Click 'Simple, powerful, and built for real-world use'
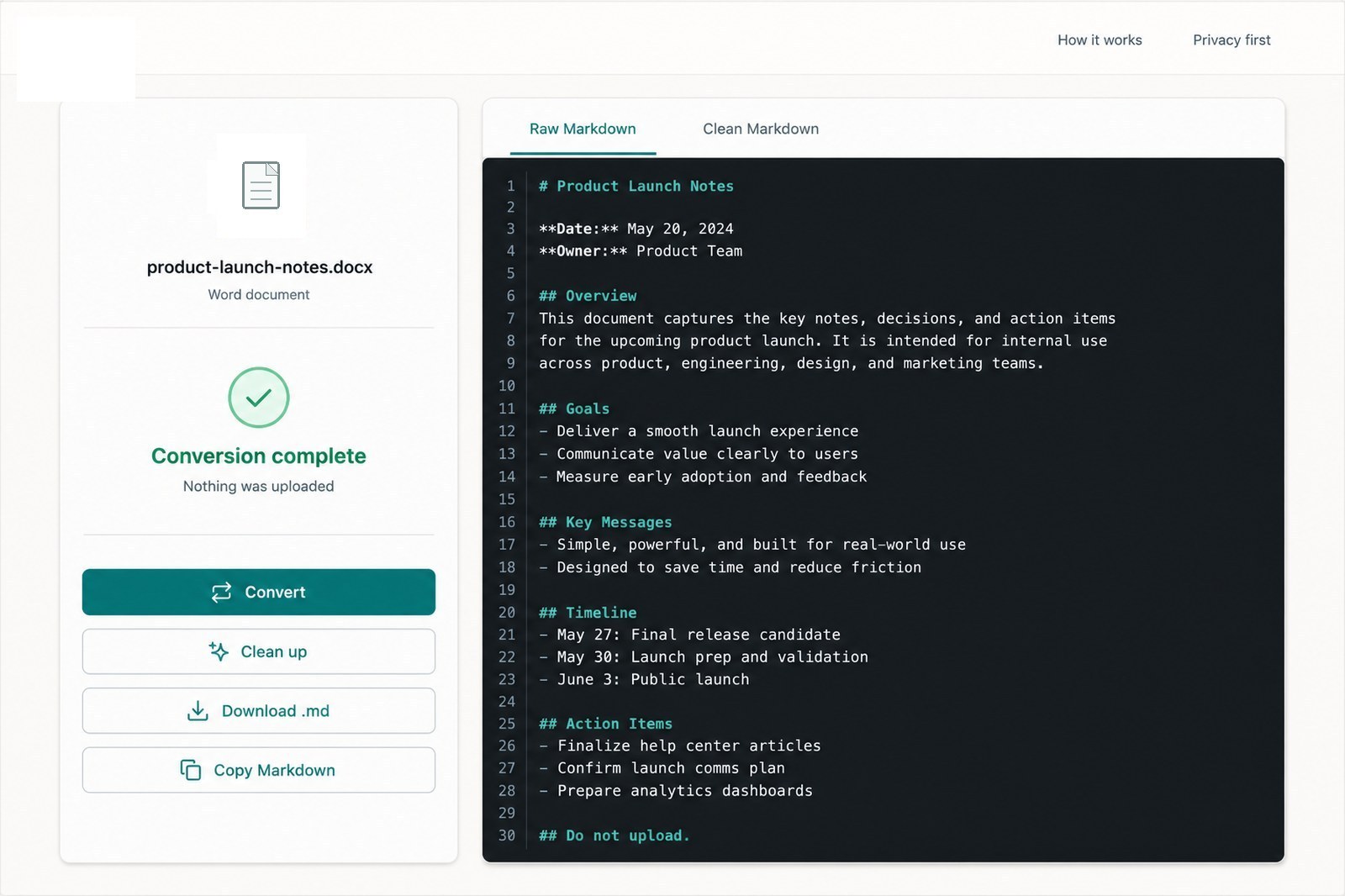Image resolution: width=1345 pixels, height=896 pixels. 752,545
